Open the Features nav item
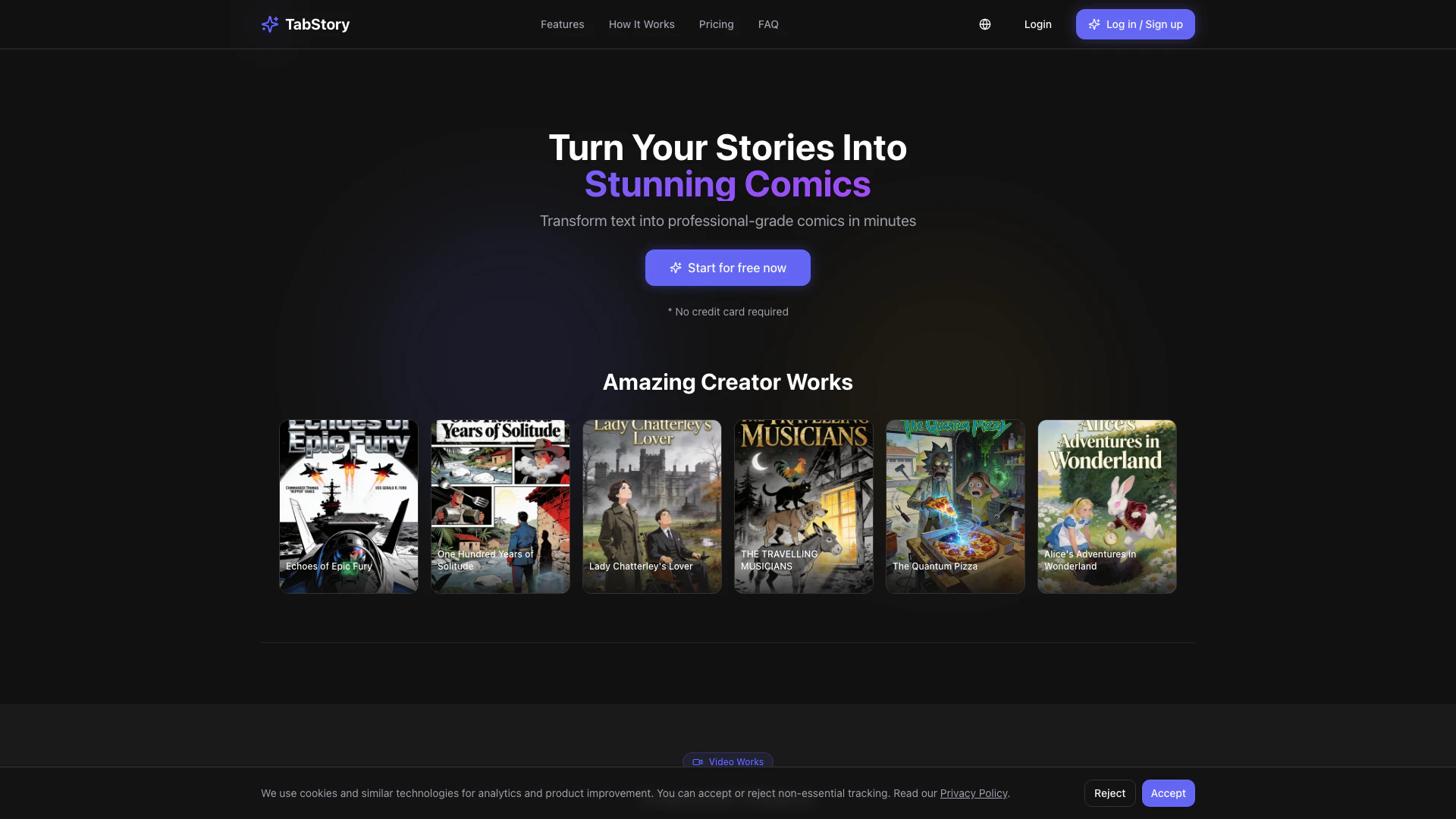This screenshot has width=1456, height=819. click(562, 24)
